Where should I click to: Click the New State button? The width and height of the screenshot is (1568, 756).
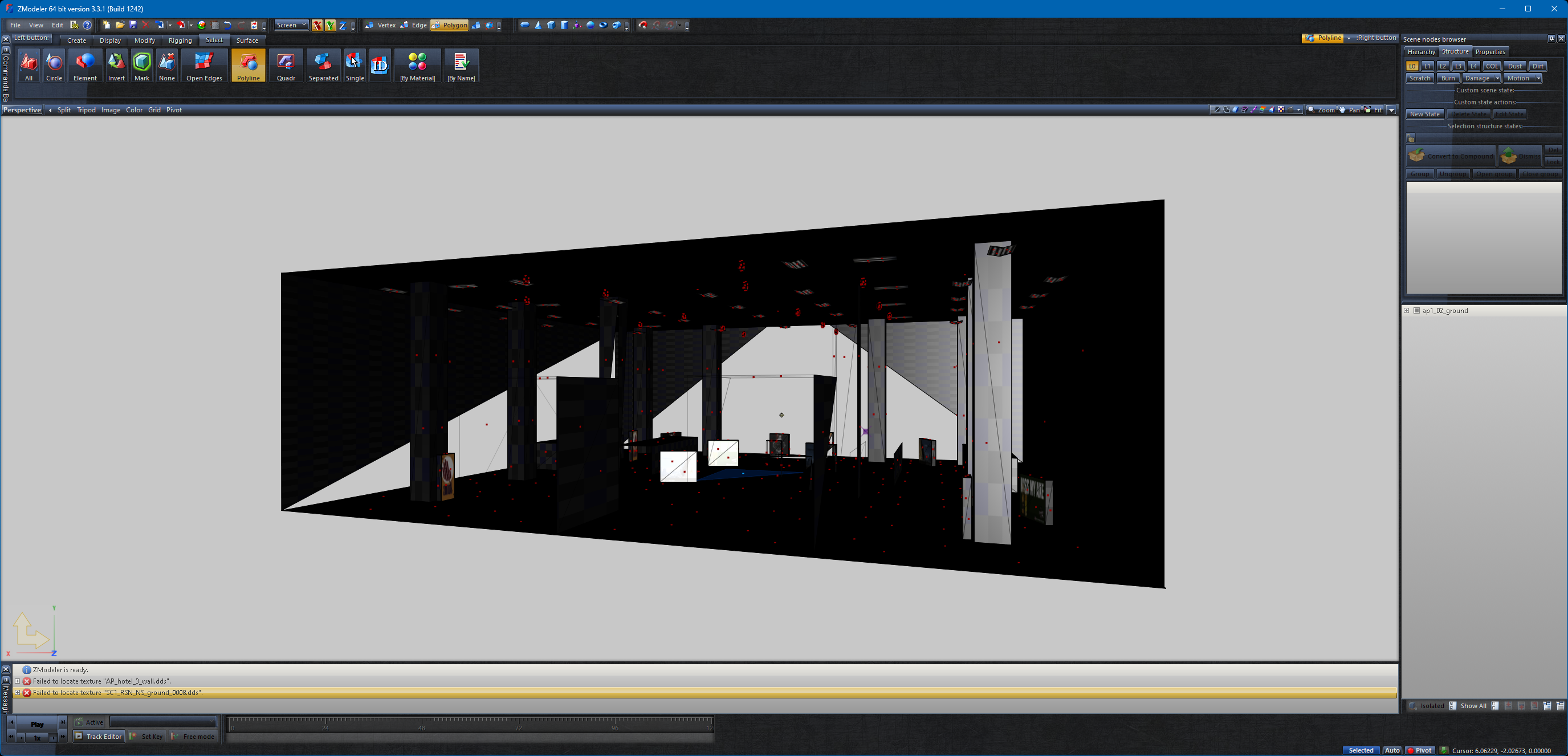pyautogui.click(x=1424, y=114)
